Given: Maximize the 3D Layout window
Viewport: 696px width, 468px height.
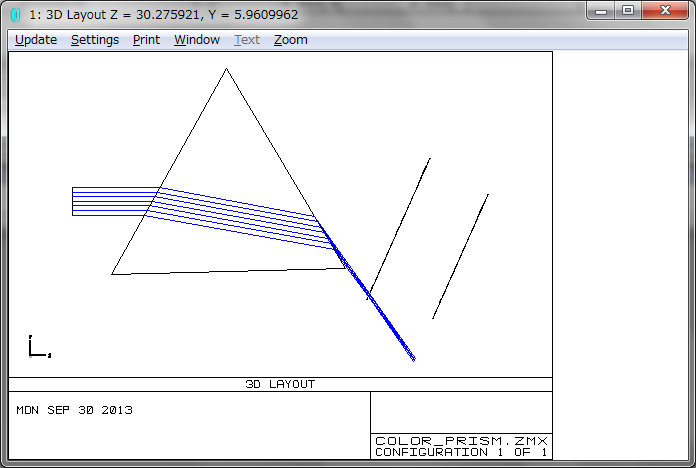Looking at the screenshot, I should pos(628,11).
